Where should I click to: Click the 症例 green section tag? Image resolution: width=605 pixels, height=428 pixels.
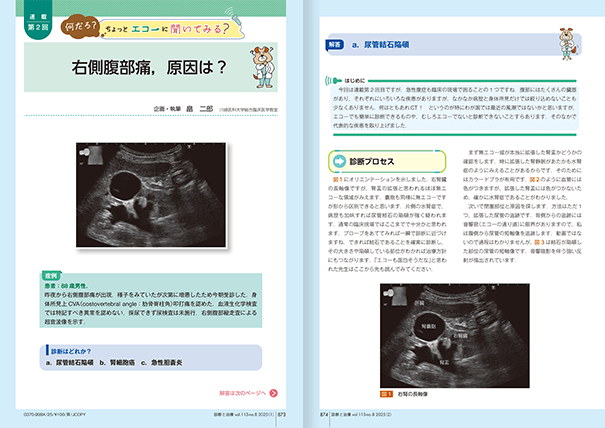click(50, 272)
